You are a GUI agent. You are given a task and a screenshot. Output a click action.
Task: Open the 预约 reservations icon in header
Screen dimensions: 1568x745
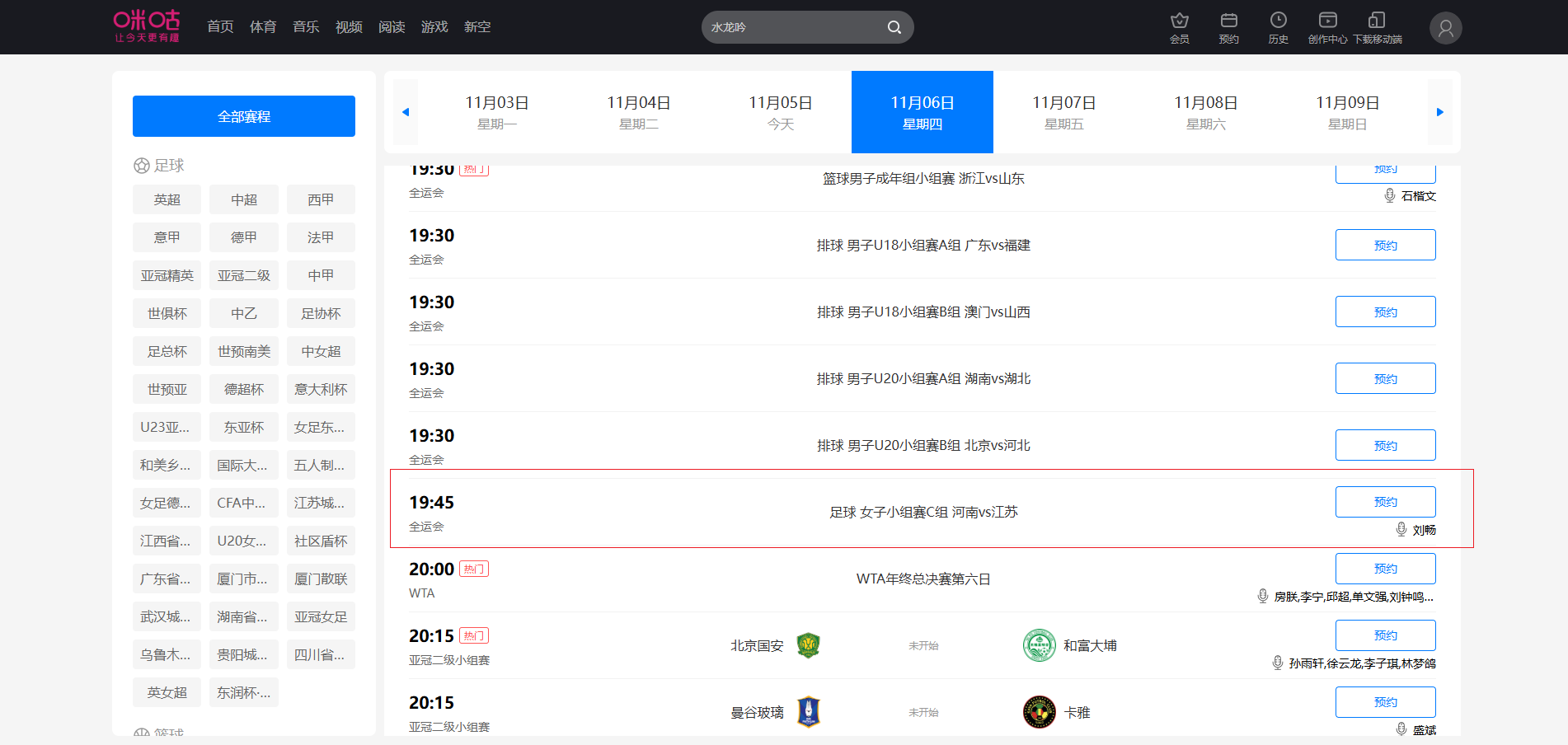coord(1229,27)
